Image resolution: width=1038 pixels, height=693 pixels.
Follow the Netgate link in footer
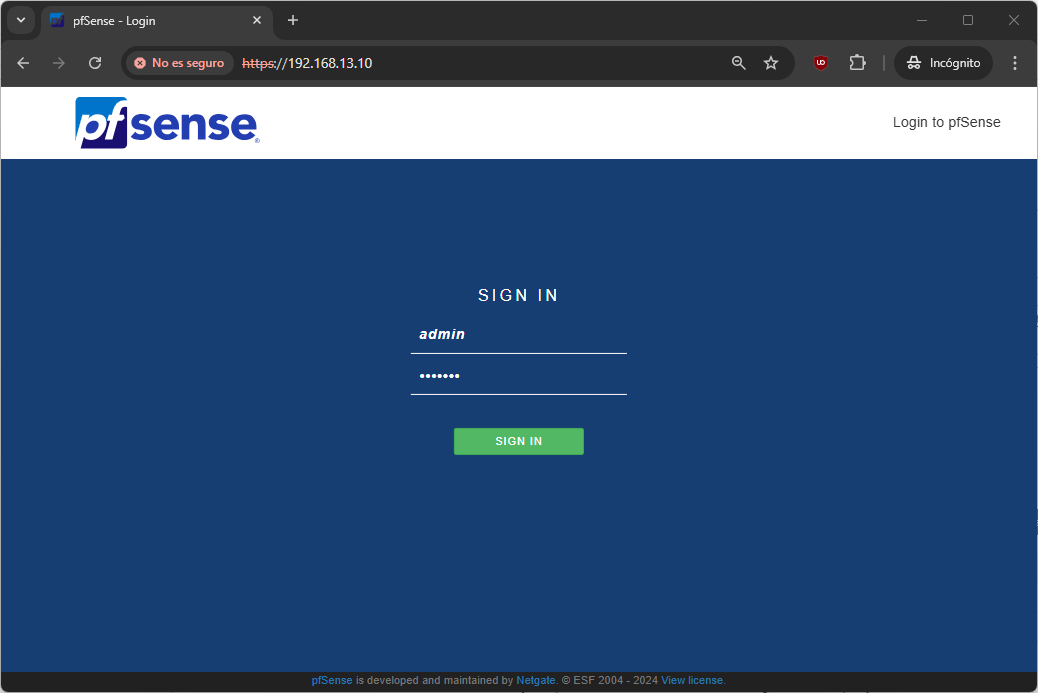click(535, 680)
